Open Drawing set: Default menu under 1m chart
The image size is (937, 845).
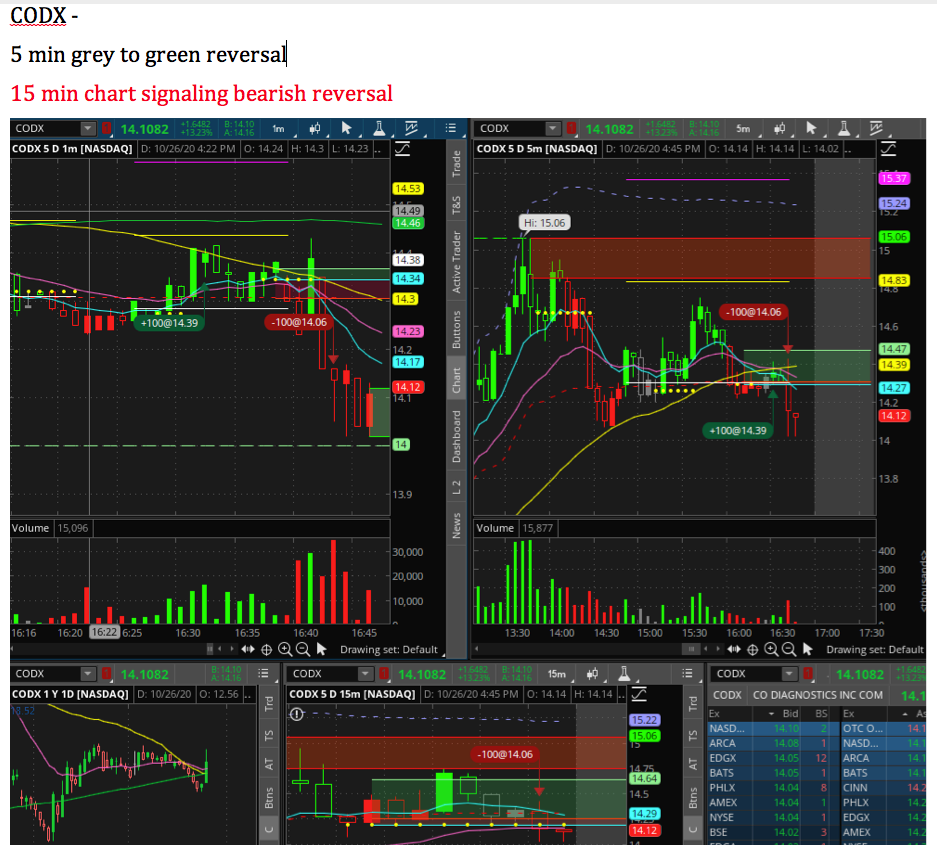click(389, 650)
